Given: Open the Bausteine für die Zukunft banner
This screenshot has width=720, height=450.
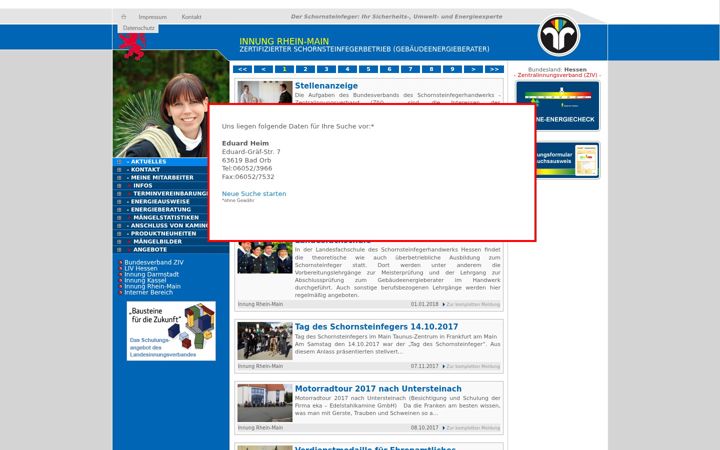Looking at the screenshot, I should [171, 331].
